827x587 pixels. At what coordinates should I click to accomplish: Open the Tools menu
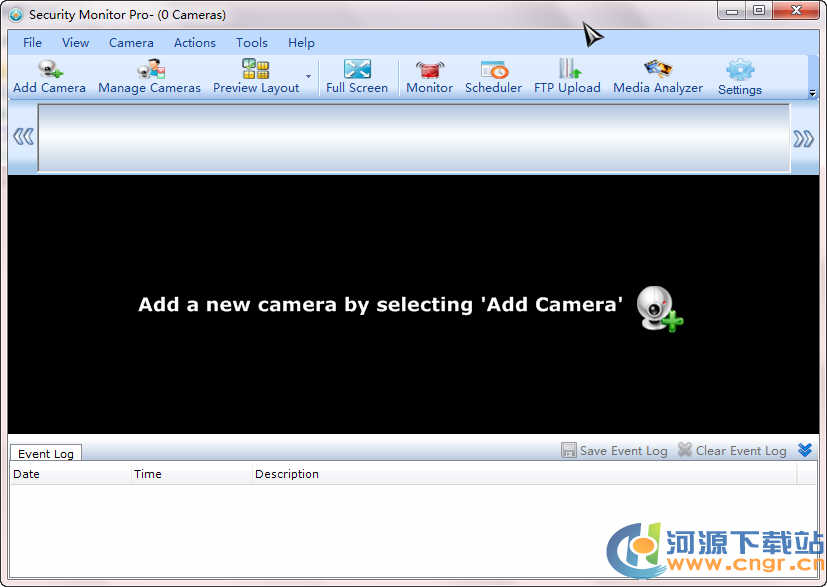252,43
